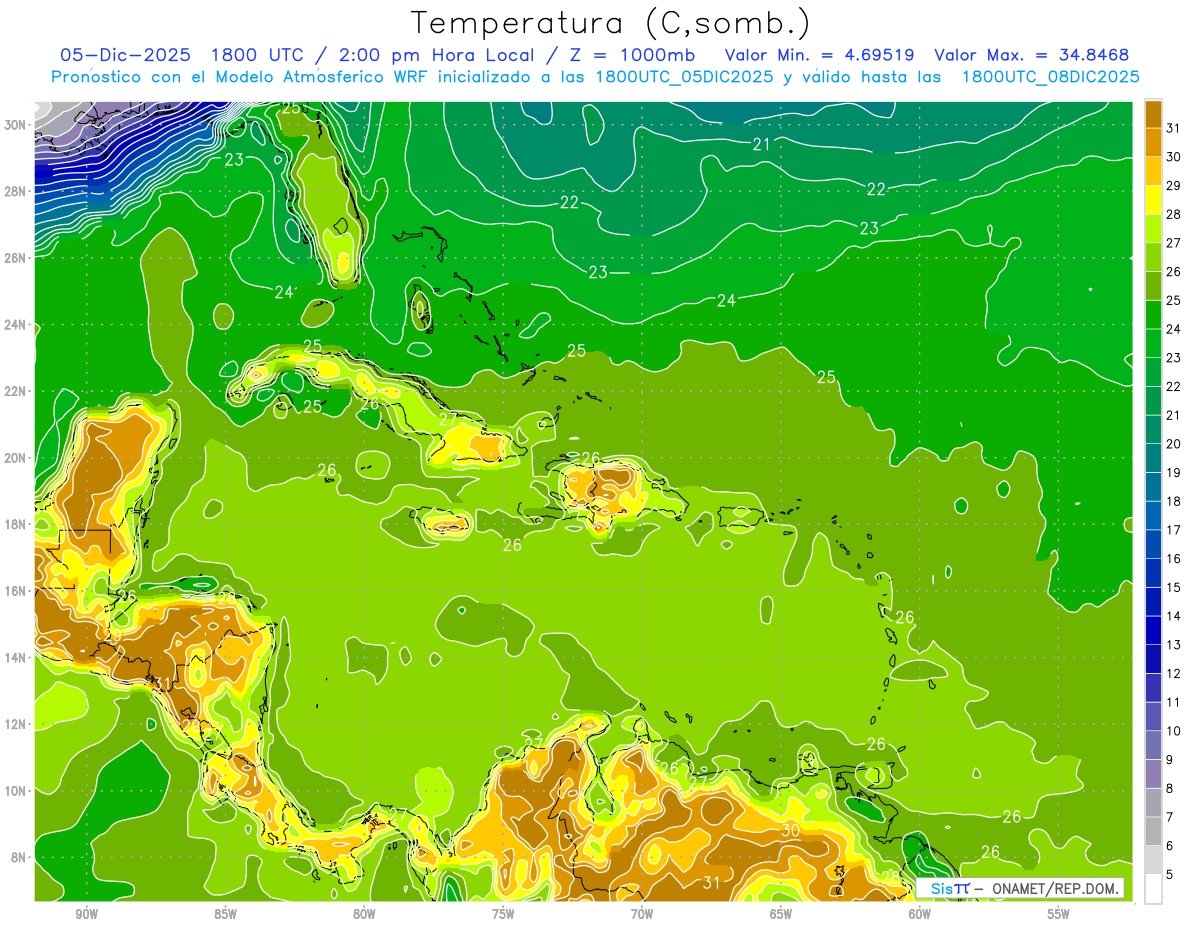Click the brown swatch above 31 on scale
1200x927 pixels.
pos(1153,113)
